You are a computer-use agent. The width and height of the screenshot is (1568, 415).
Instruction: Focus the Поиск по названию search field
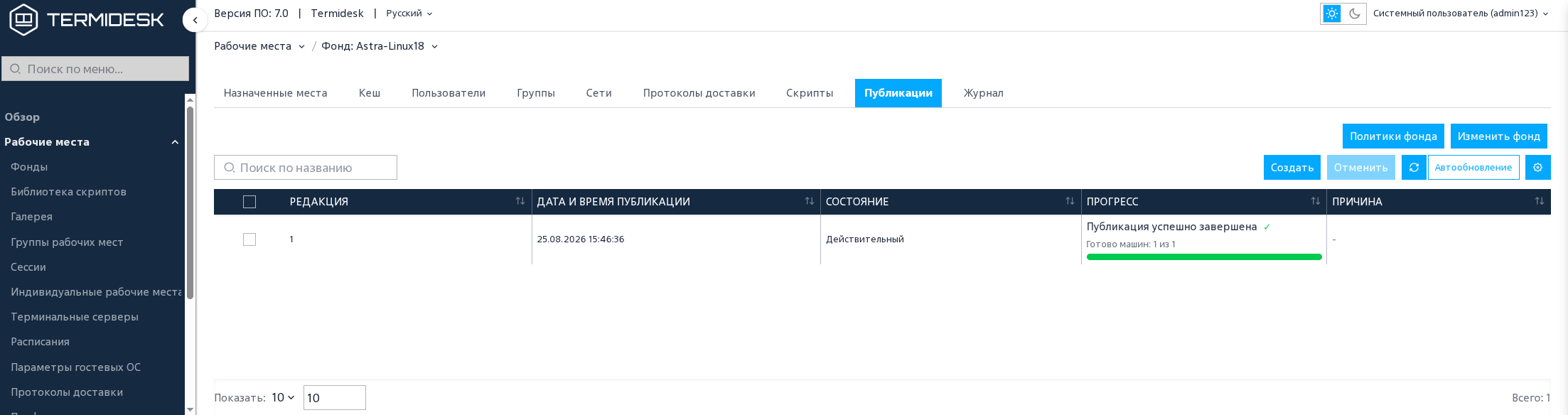tap(306, 168)
